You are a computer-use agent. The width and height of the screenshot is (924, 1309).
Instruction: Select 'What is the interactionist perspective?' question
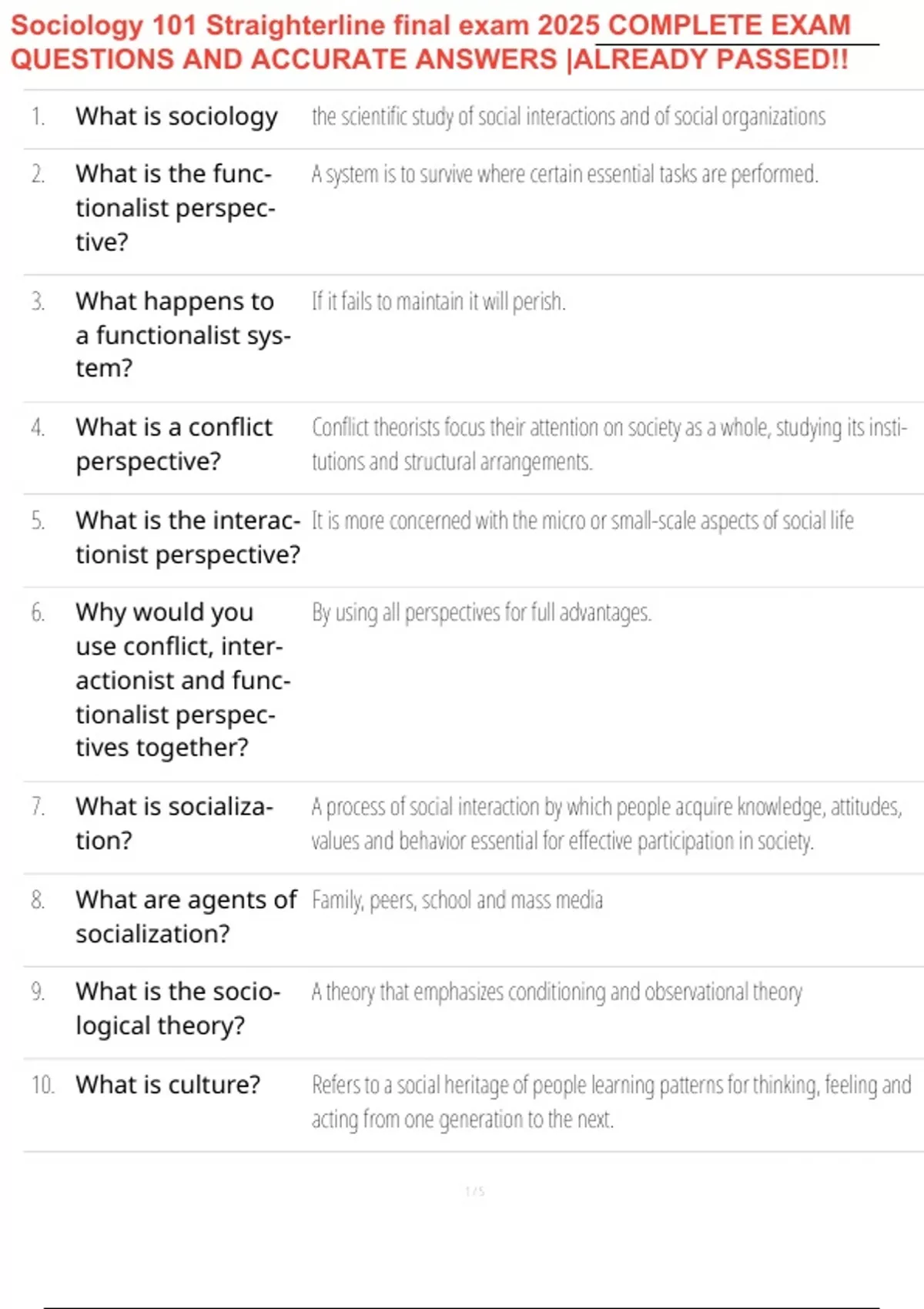point(188,537)
